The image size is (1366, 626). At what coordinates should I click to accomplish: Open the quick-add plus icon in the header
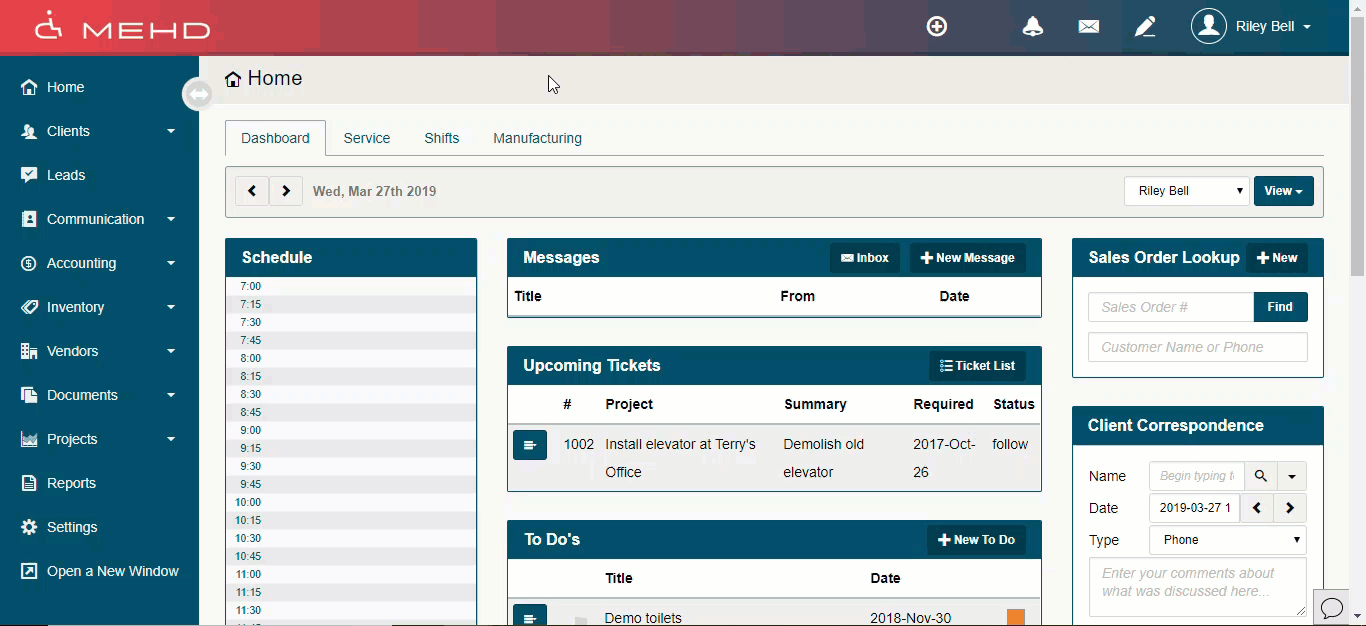coord(937,26)
